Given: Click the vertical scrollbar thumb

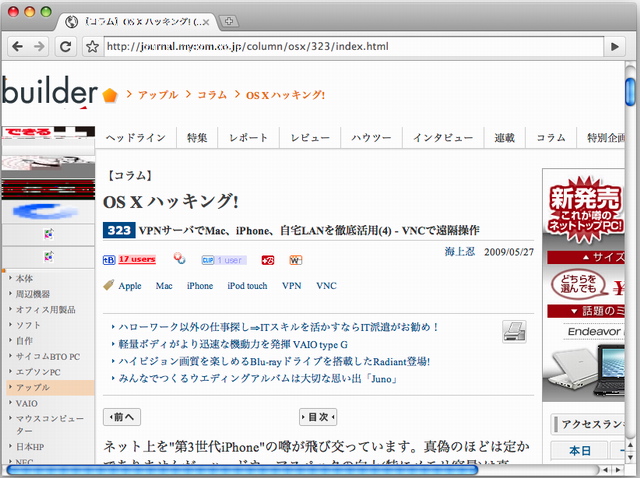Looking at the screenshot, I should pos(630,92).
